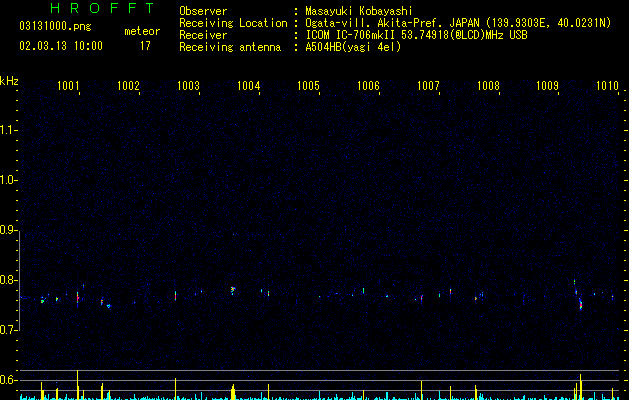
Task: Click the 1006 time axis marker
Action: pos(368,85)
